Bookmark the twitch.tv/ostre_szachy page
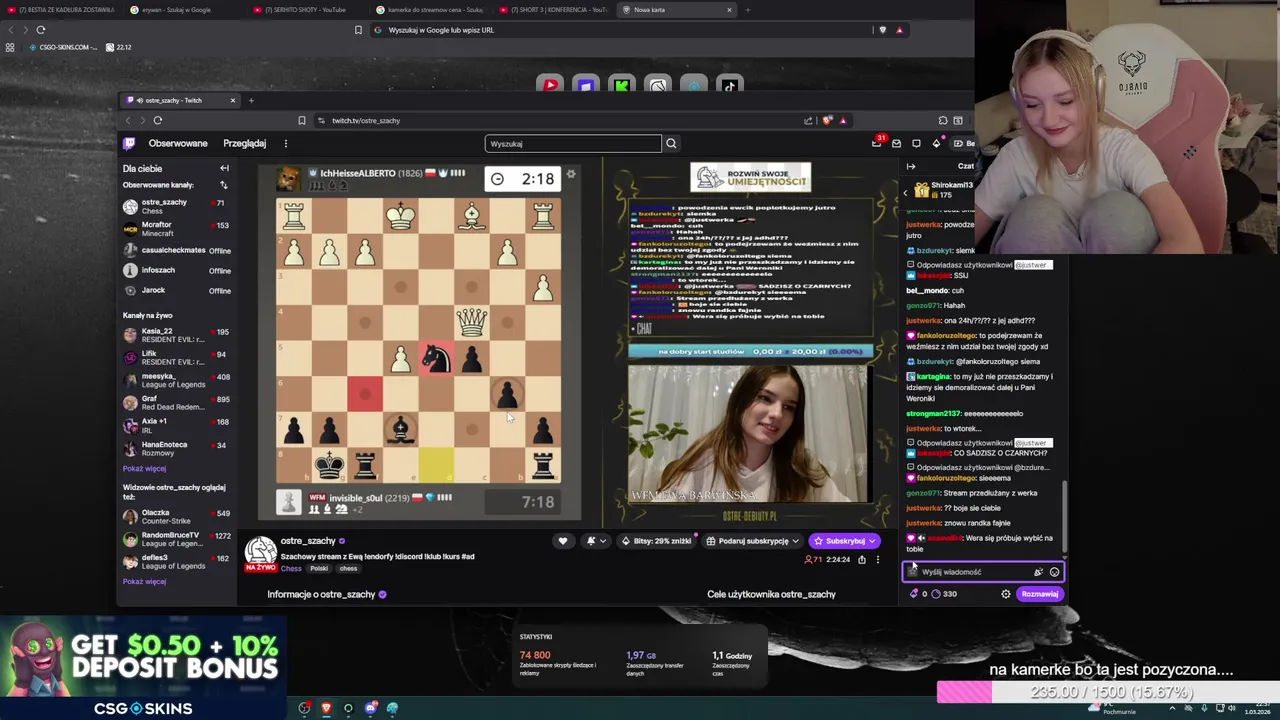The height and width of the screenshot is (720, 1280). point(301,120)
